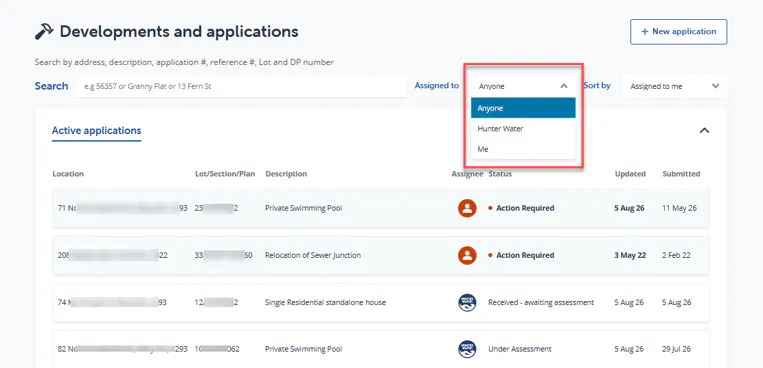763x368 pixels.
Task: Click the Status column header
Action: 500,174
